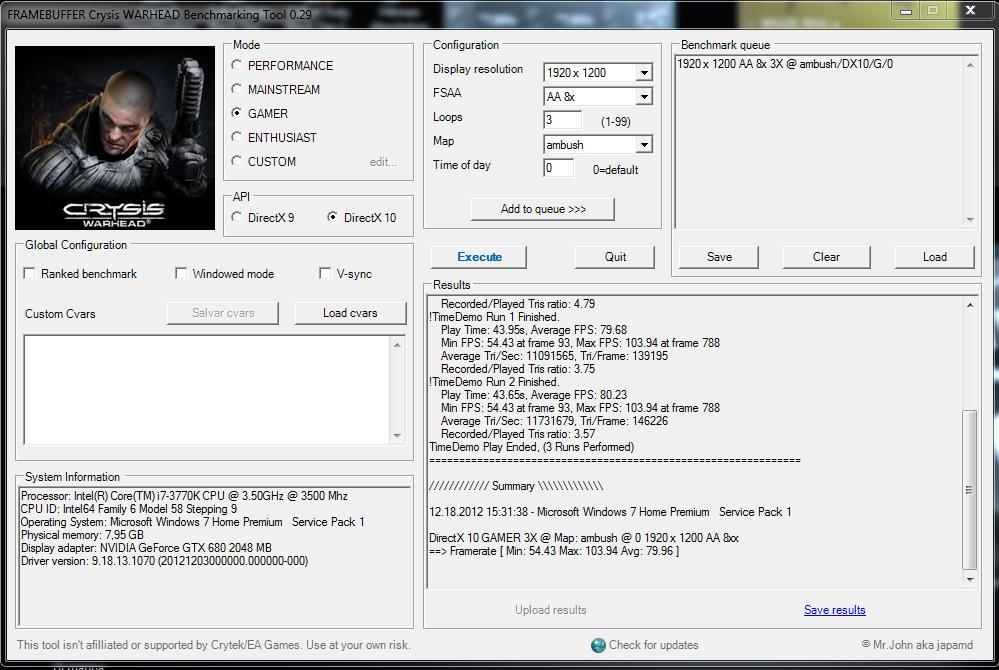Click the Check for updates text
The height and width of the screenshot is (670, 999).
(x=654, y=645)
